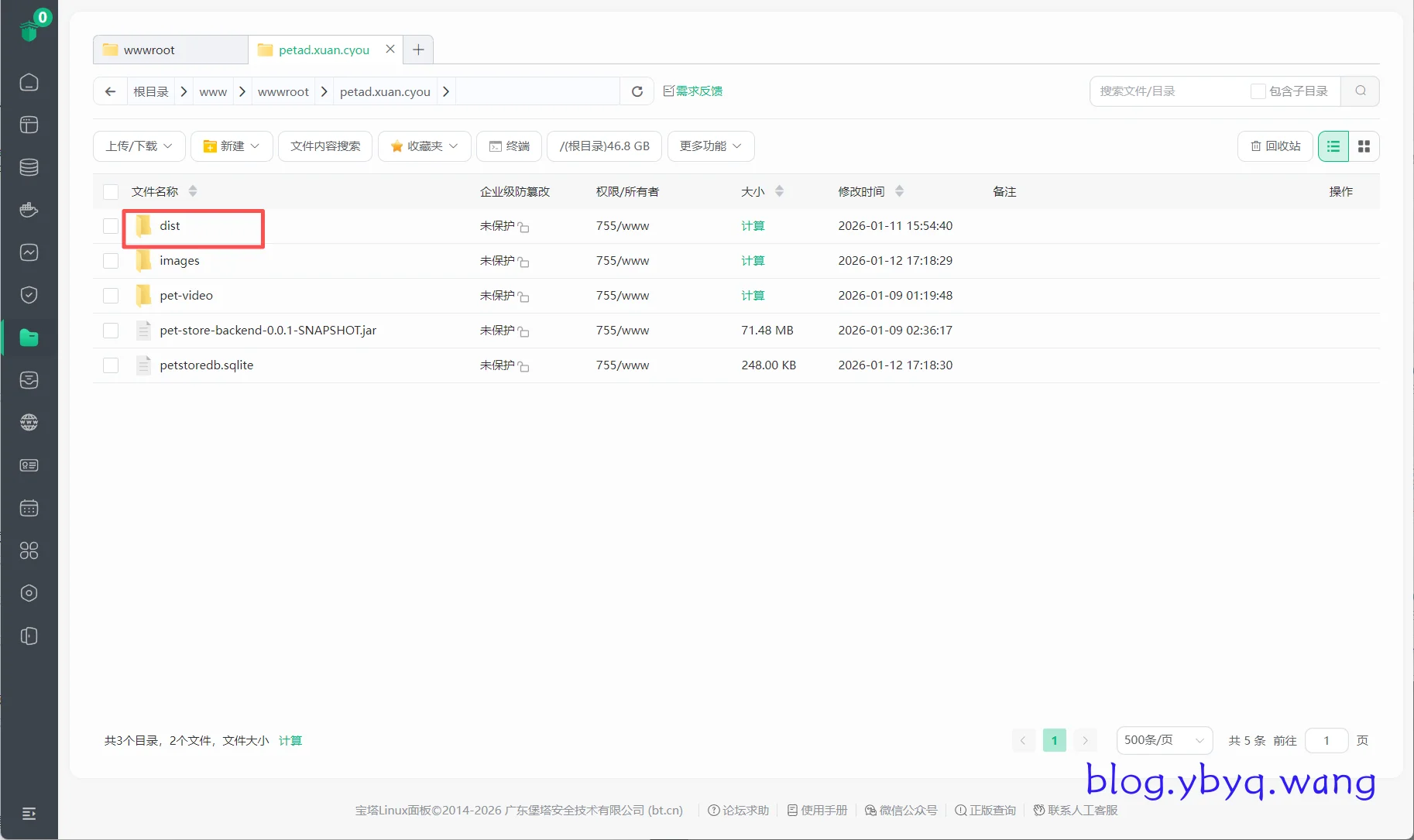
Task: Open the database sidebar icon
Action: [29, 167]
